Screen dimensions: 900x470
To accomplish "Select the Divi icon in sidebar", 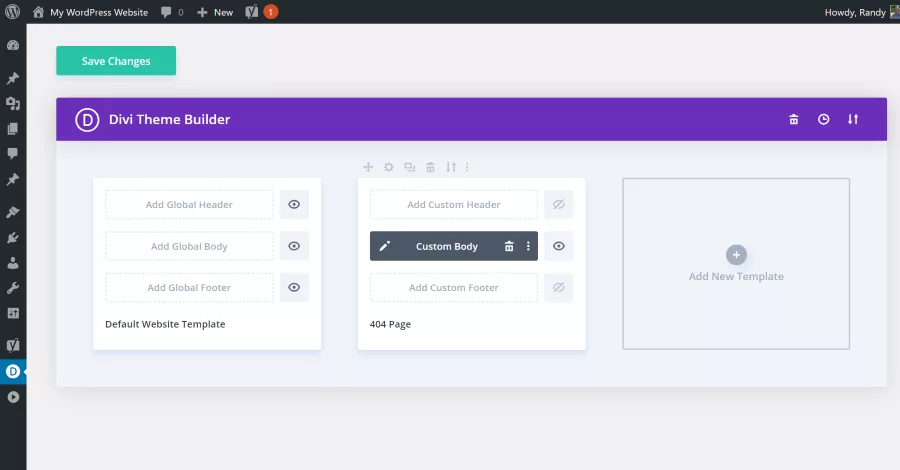I will [x=13, y=371].
